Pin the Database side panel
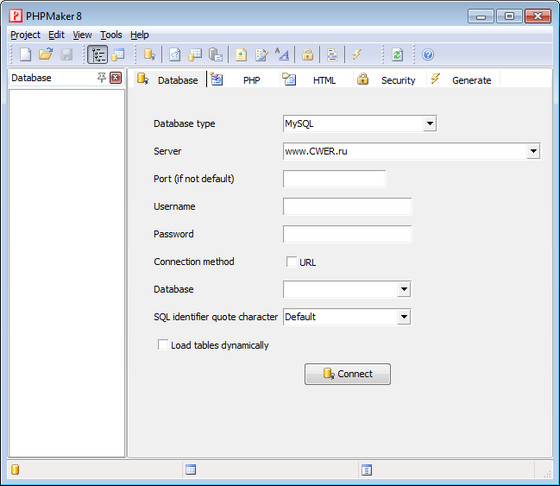The image size is (560, 486). pyautogui.click(x=102, y=77)
